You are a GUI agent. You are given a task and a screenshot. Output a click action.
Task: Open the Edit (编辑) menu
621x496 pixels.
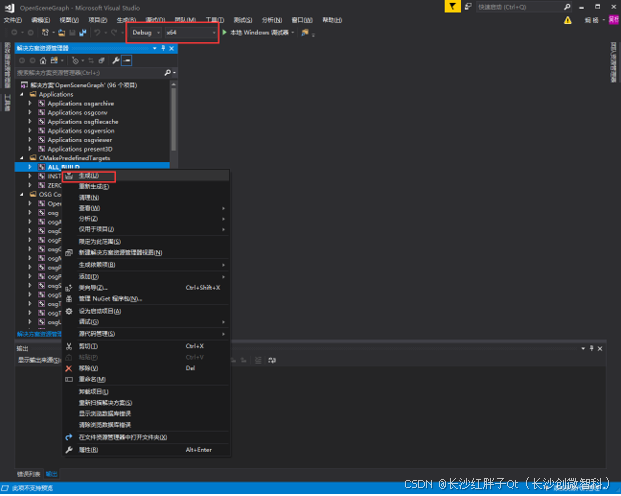click(x=40, y=20)
